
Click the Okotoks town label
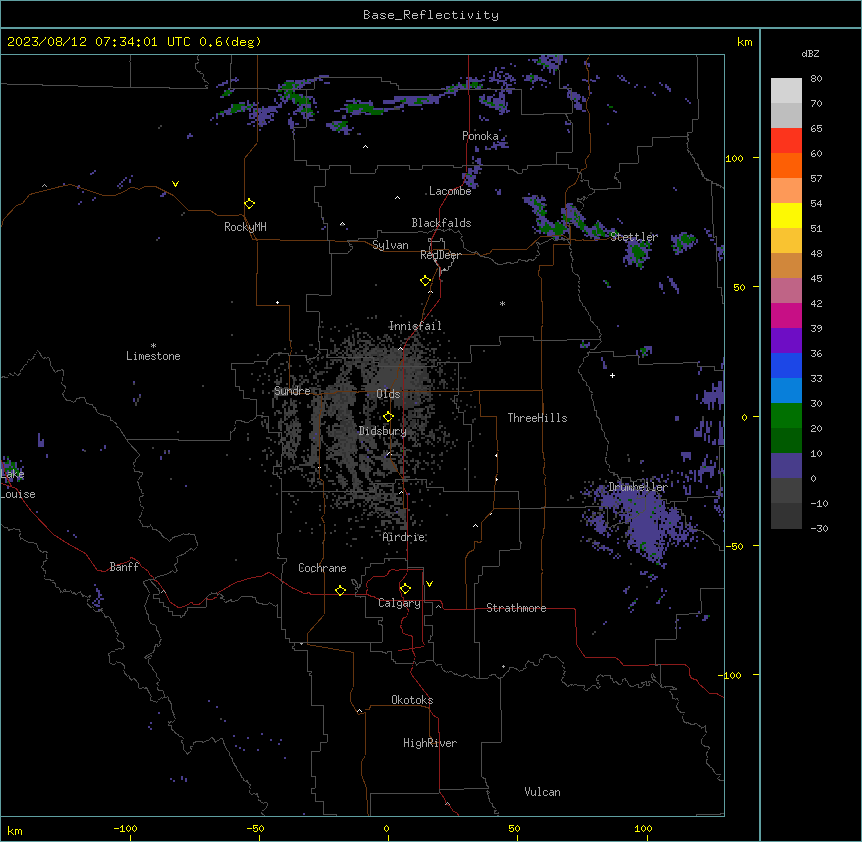412,700
